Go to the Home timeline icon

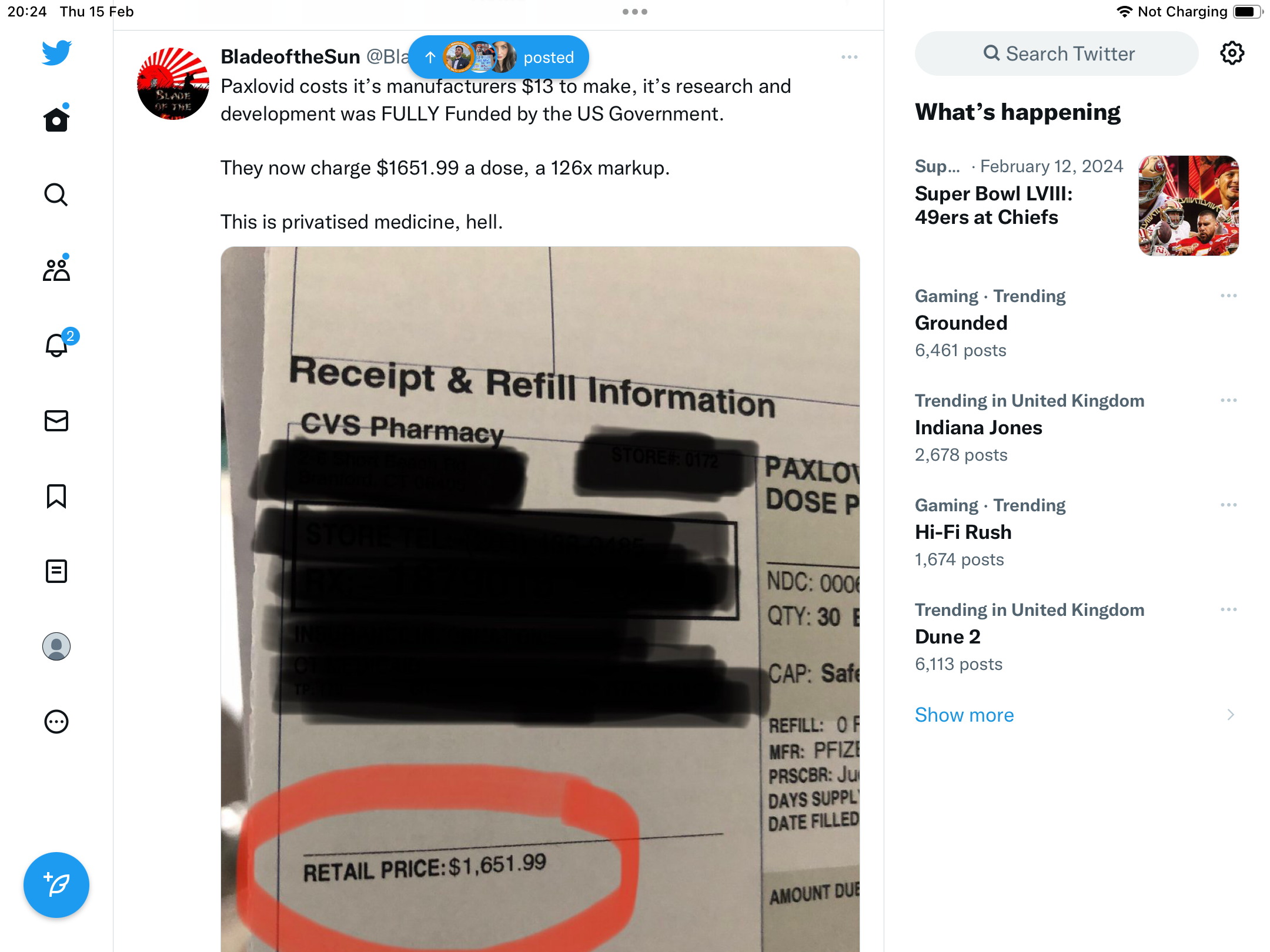point(56,119)
